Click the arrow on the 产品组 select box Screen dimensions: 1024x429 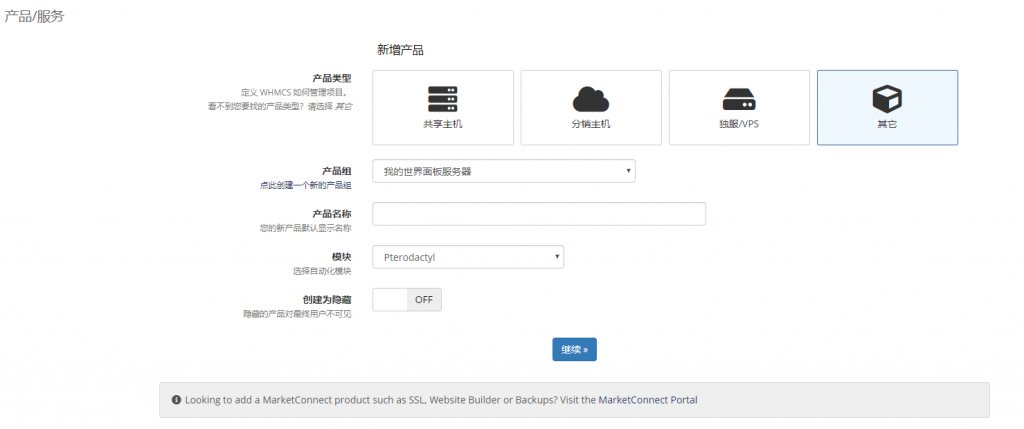pyautogui.click(x=628, y=172)
